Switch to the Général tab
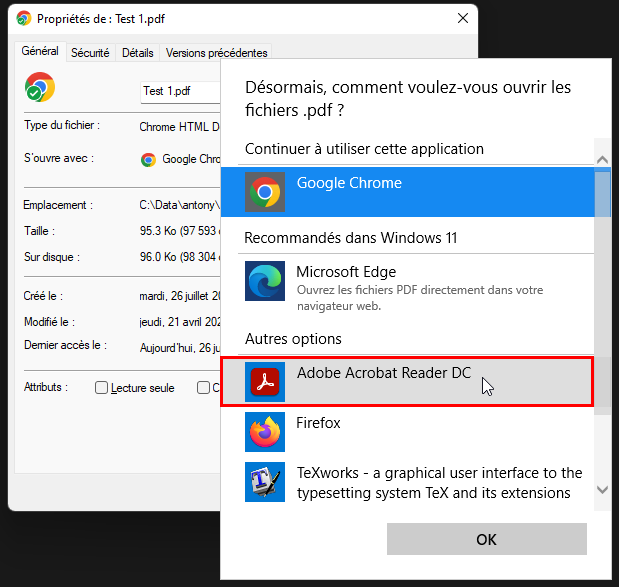The height and width of the screenshot is (587, 619). click(40, 51)
